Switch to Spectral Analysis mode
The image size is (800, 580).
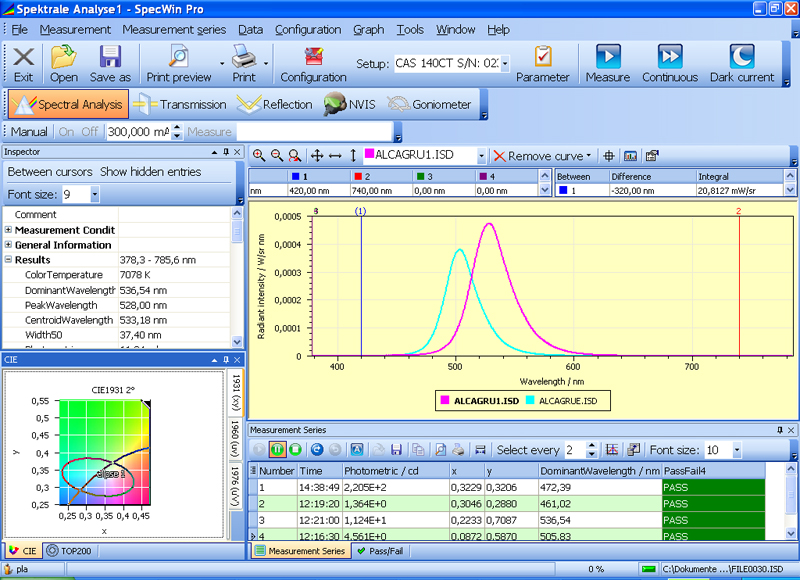68,104
